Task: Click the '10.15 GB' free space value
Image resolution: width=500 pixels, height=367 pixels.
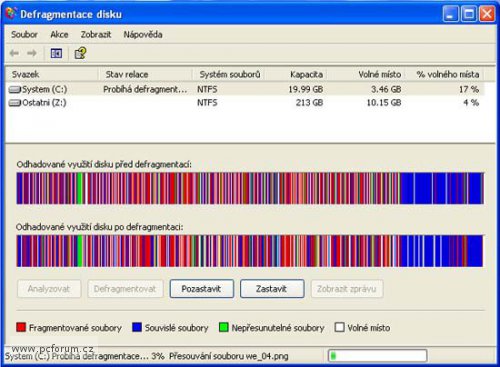Action: 384,103
